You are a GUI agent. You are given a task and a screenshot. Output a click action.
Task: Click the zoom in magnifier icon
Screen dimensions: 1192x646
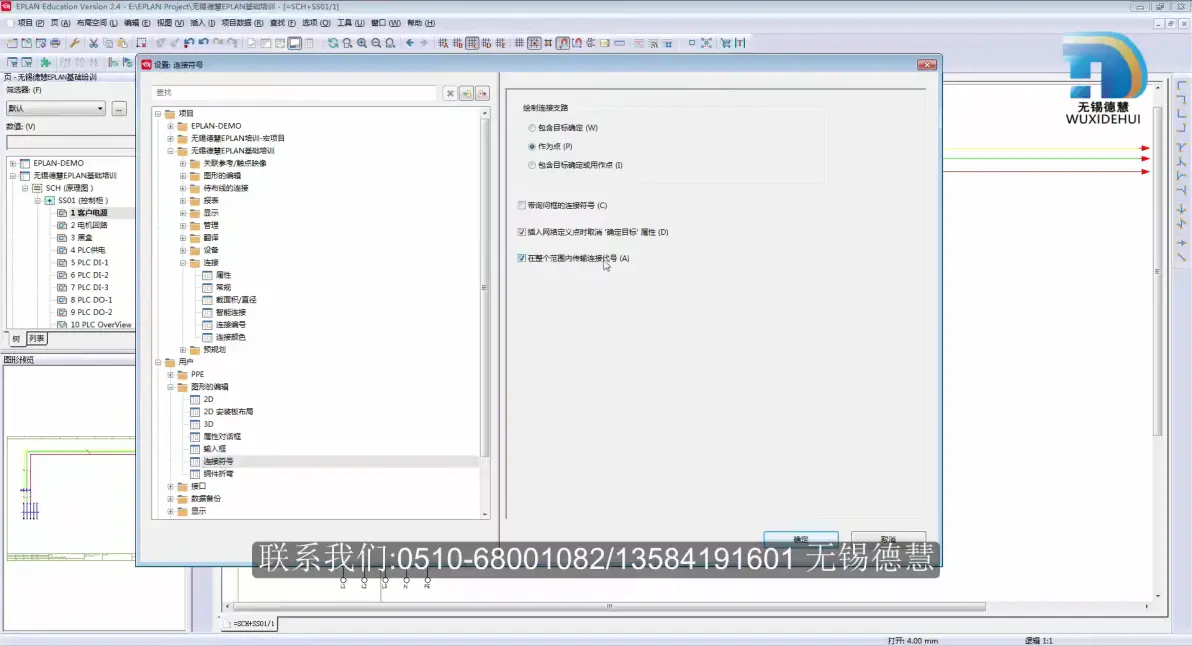pyautogui.click(x=362, y=43)
